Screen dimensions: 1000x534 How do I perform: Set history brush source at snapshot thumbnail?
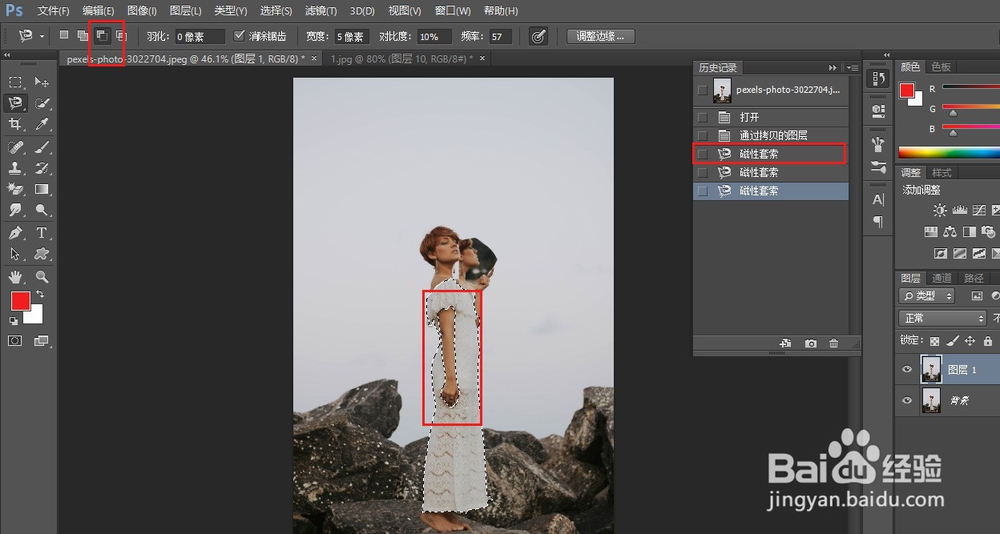pos(702,90)
